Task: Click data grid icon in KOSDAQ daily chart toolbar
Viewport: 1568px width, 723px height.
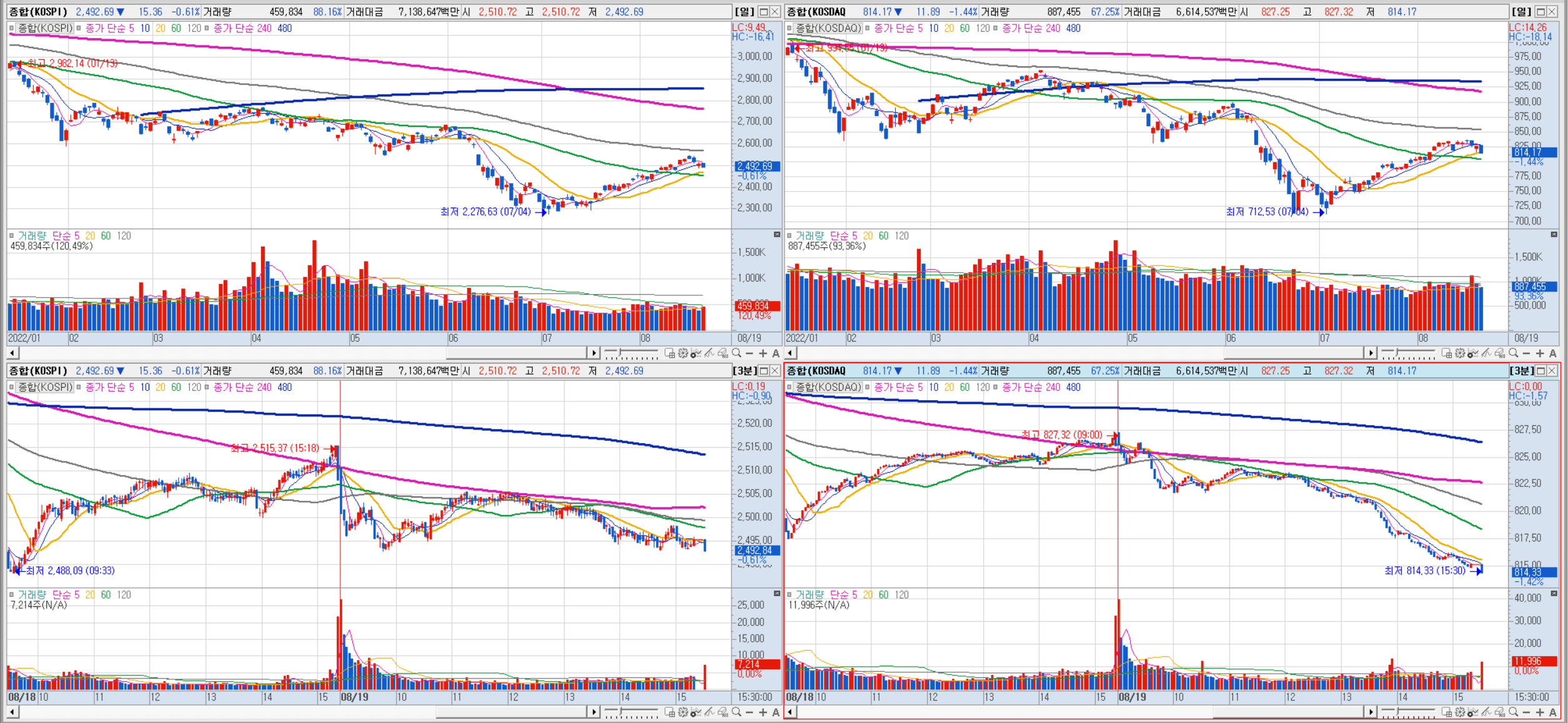Action: click(1446, 353)
